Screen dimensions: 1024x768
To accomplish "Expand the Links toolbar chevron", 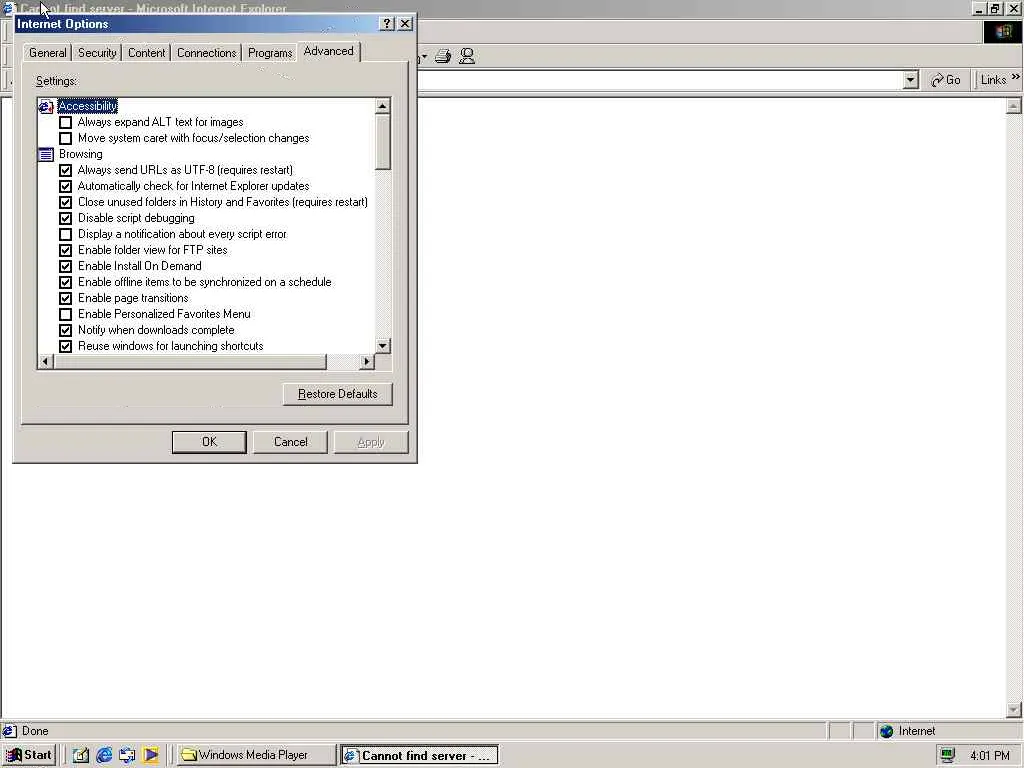I will tap(1016, 77).
